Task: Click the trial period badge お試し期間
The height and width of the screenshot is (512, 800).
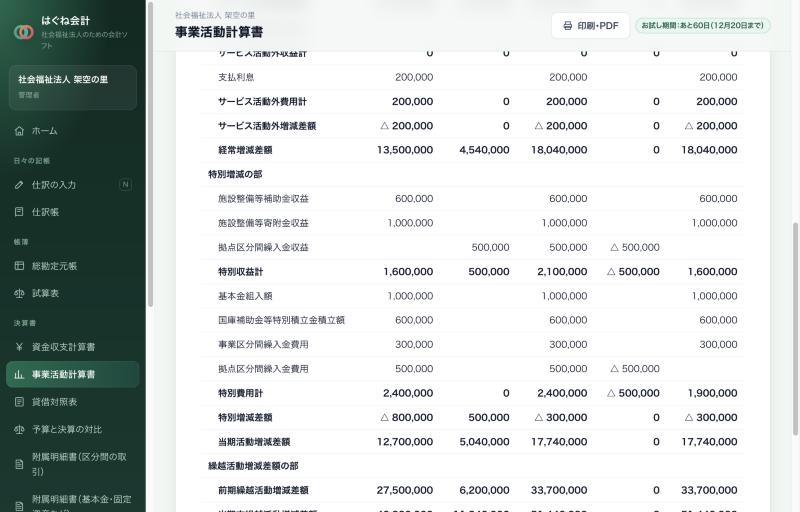Action: 703,25
